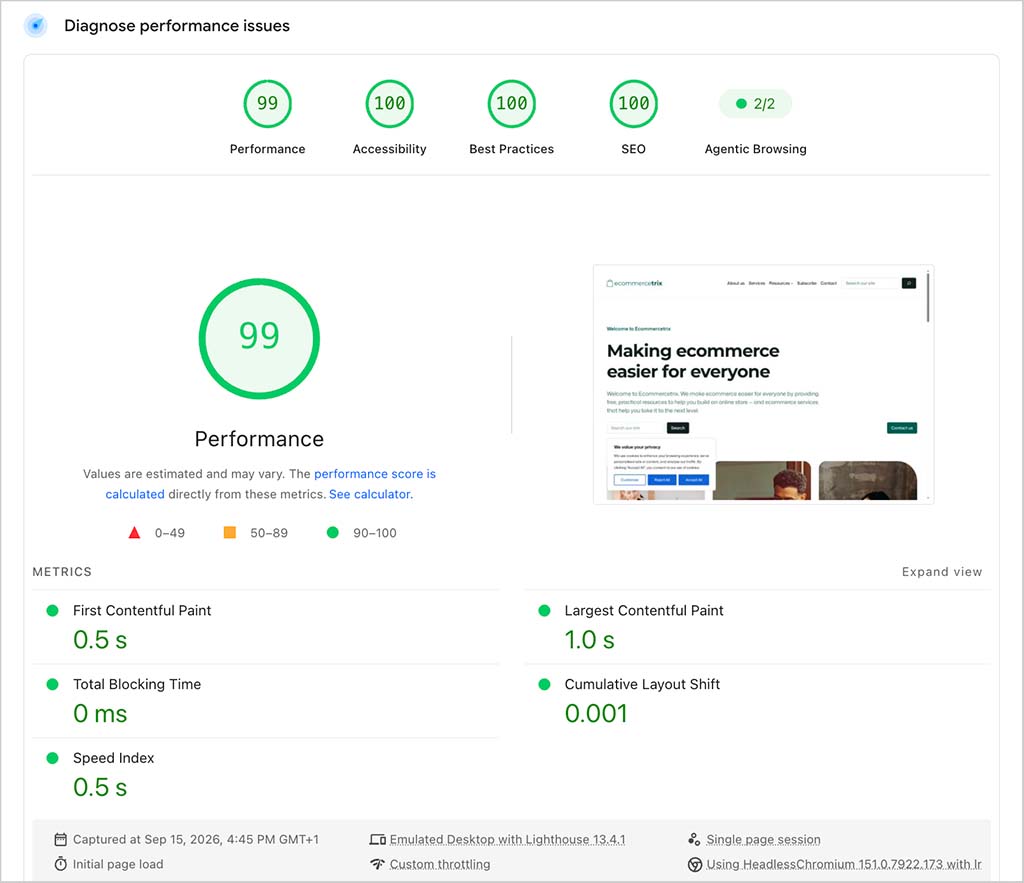Click the First Contentful Paint metric title

(142, 611)
